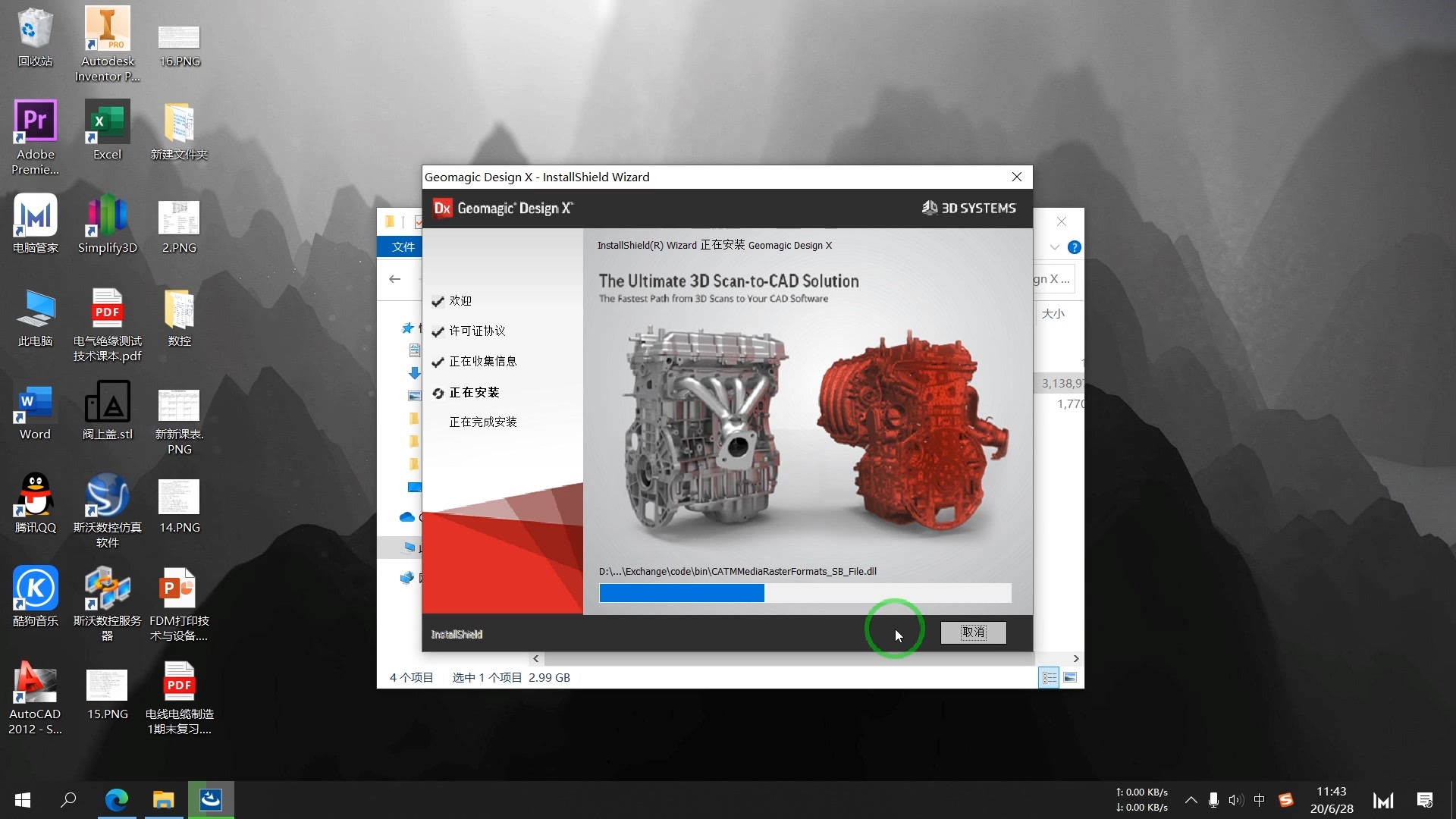Expand the Explorer ribbon chevron
This screenshot has height=819, width=1456.
click(x=1054, y=247)
